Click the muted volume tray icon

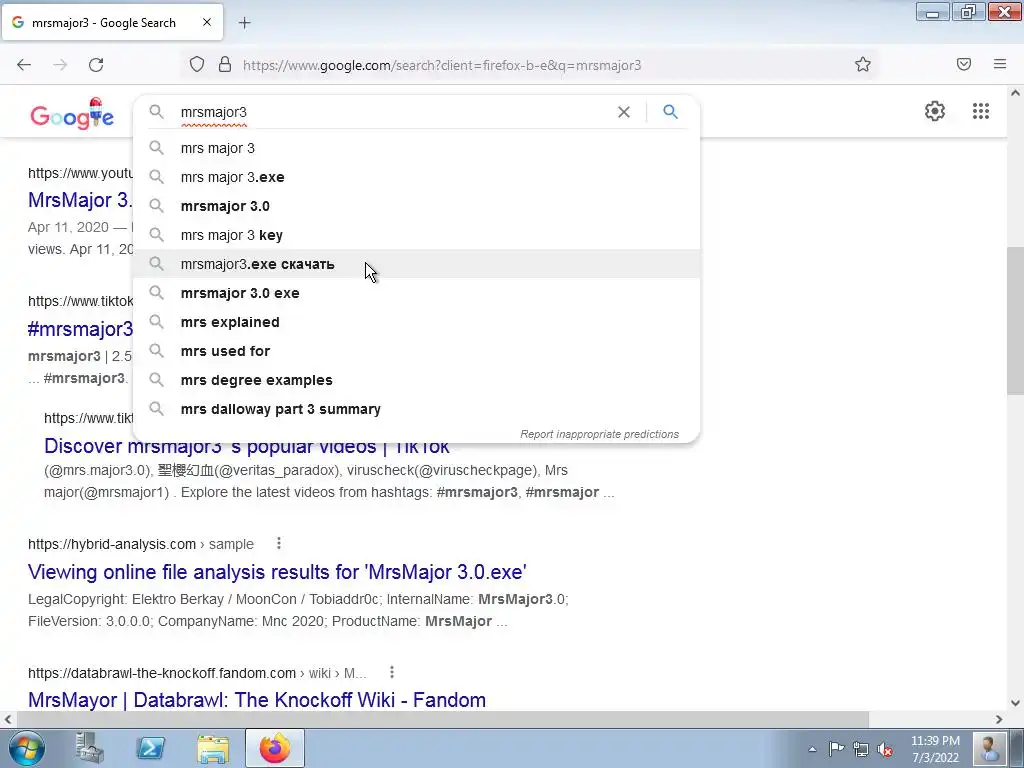coord(886,749)
